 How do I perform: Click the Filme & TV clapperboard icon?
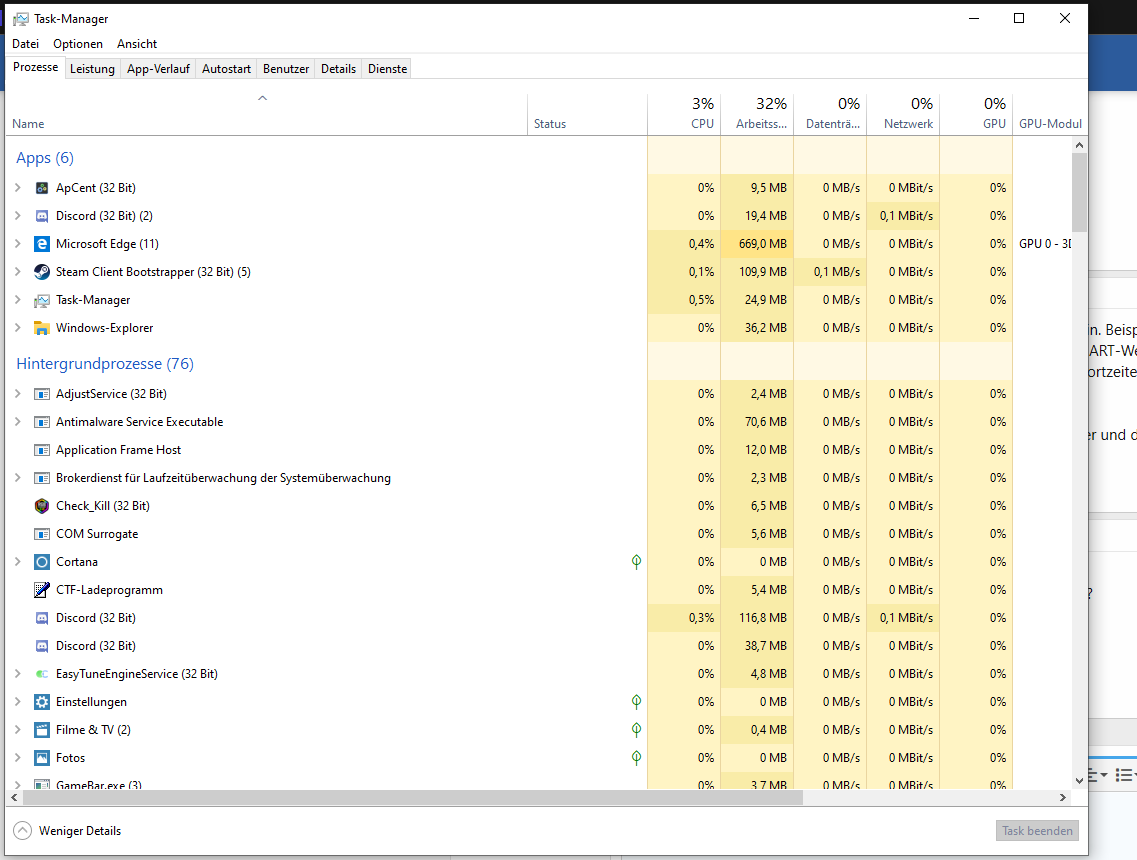[42, 730]
